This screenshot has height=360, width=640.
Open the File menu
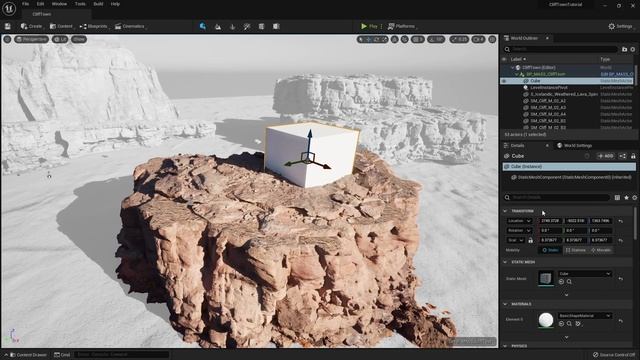point(25,4)
